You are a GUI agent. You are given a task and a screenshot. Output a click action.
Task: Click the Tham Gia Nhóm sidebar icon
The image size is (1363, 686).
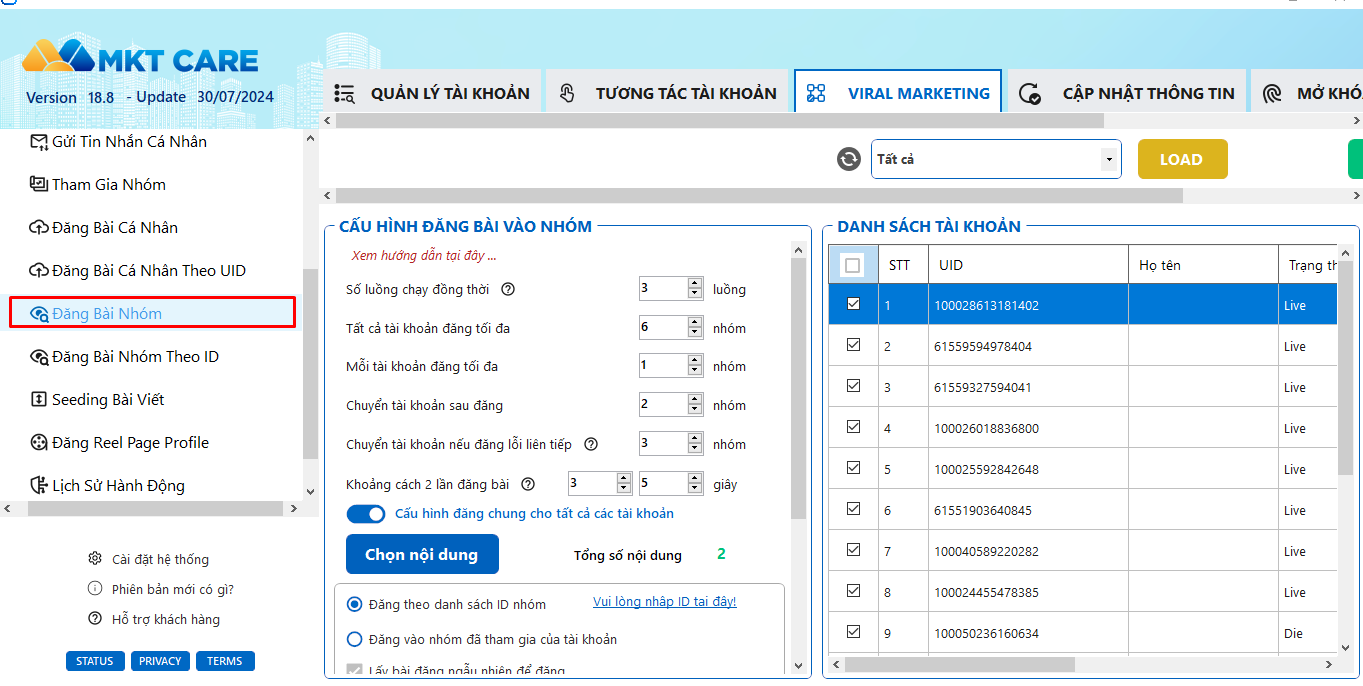[39, 184]
